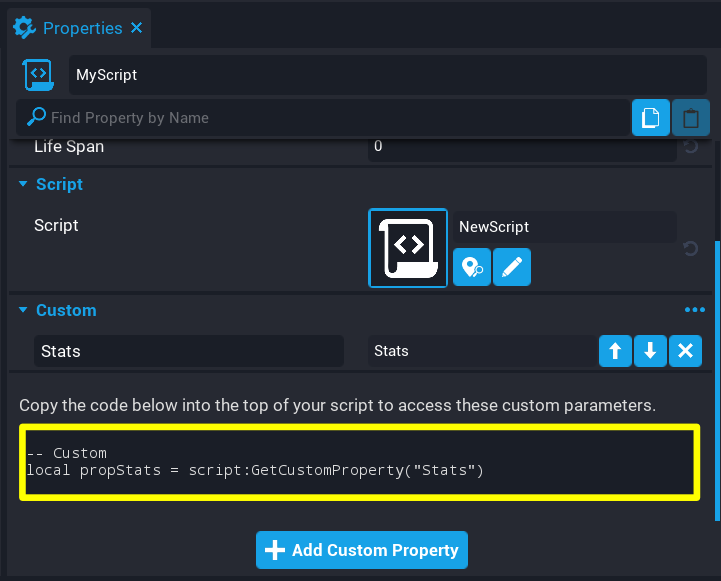Viewport: 721px width, 581px height.
Task: Click the MyScript name field
Action: [x=386, y=75]
